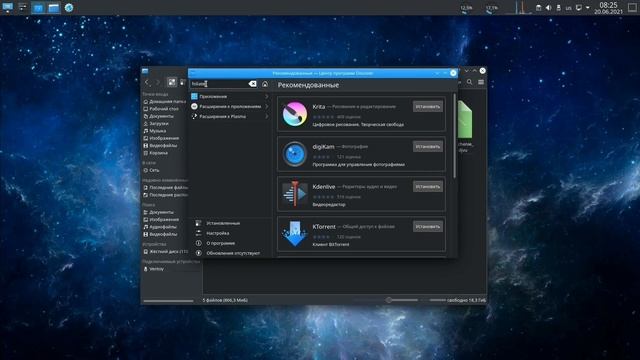Expand chevron next to Приложения
Viewport: 640px width, 360px height.
pyautogui.click(x=267, y=96)
